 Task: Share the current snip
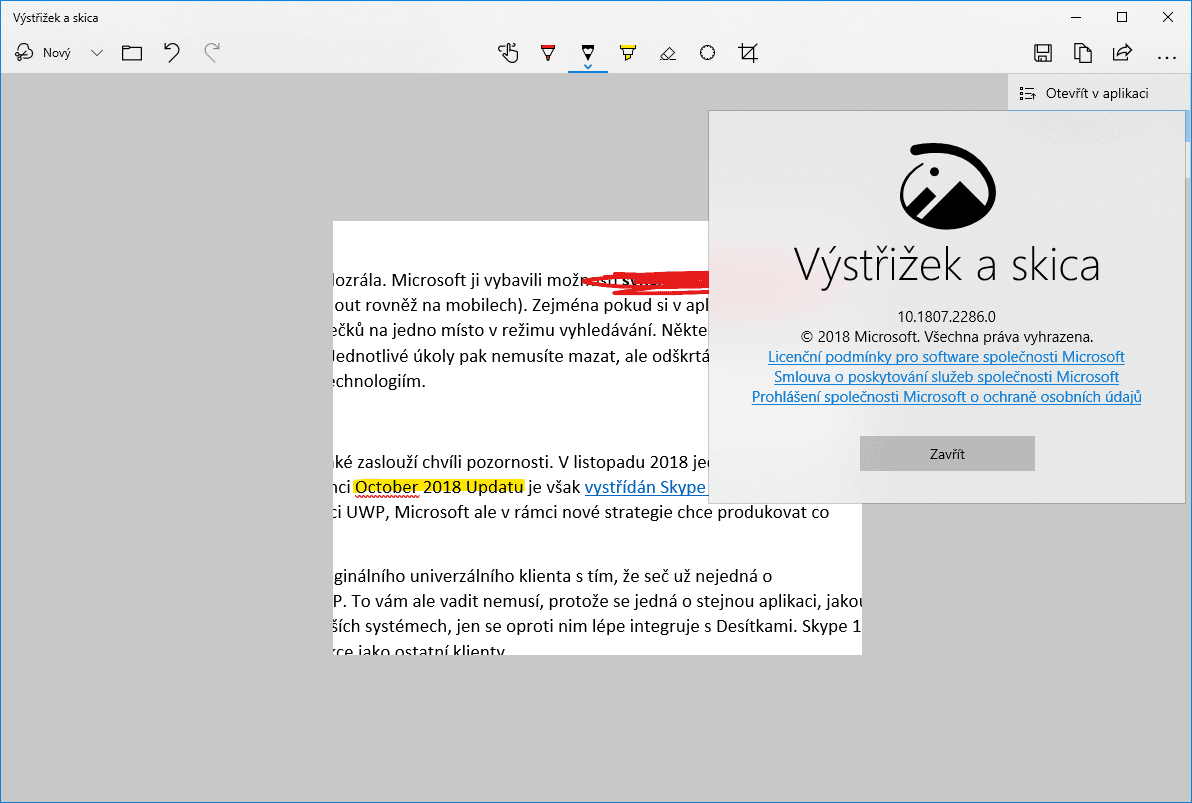point(1122,52)
